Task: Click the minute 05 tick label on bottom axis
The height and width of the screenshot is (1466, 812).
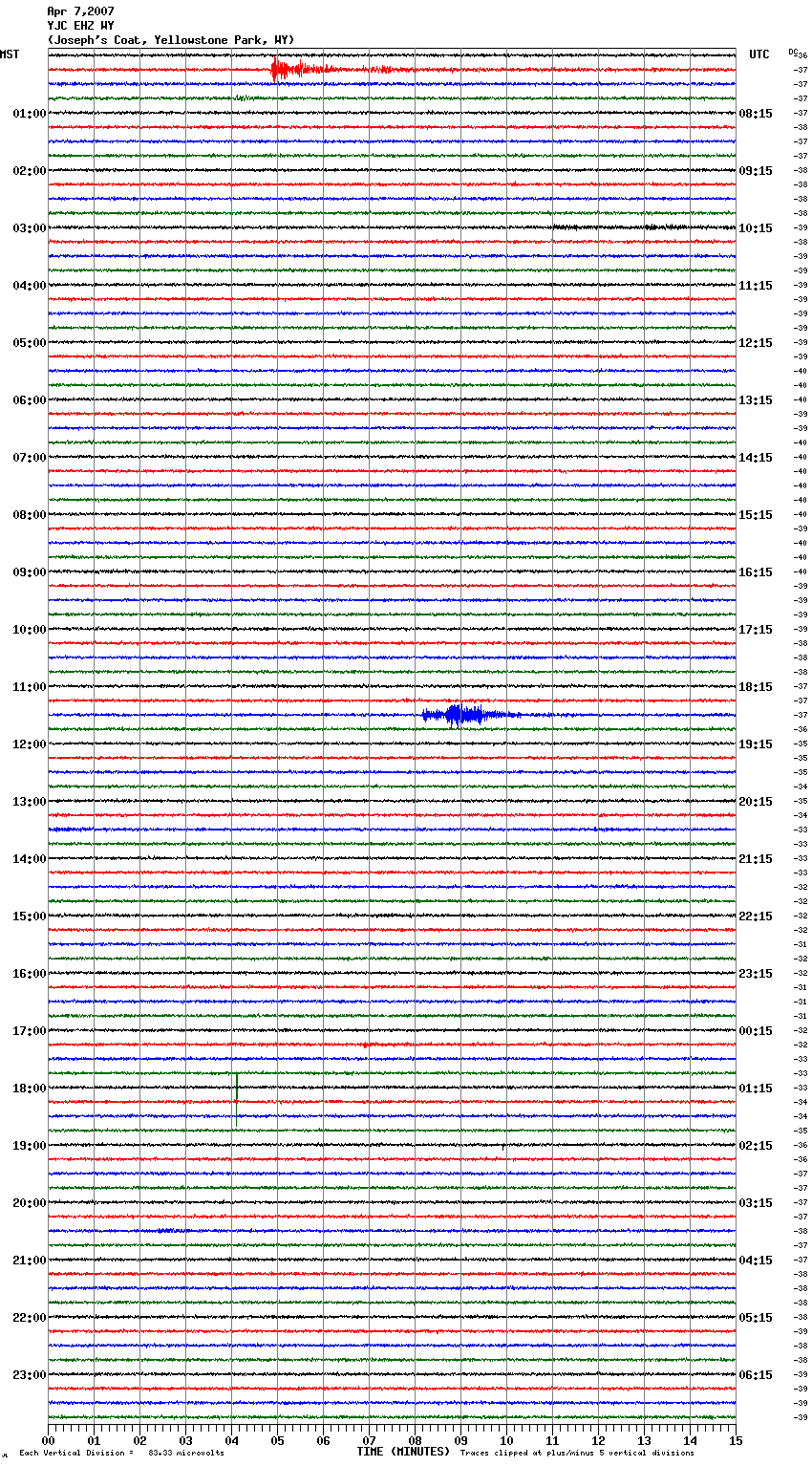Action: 277,1440
